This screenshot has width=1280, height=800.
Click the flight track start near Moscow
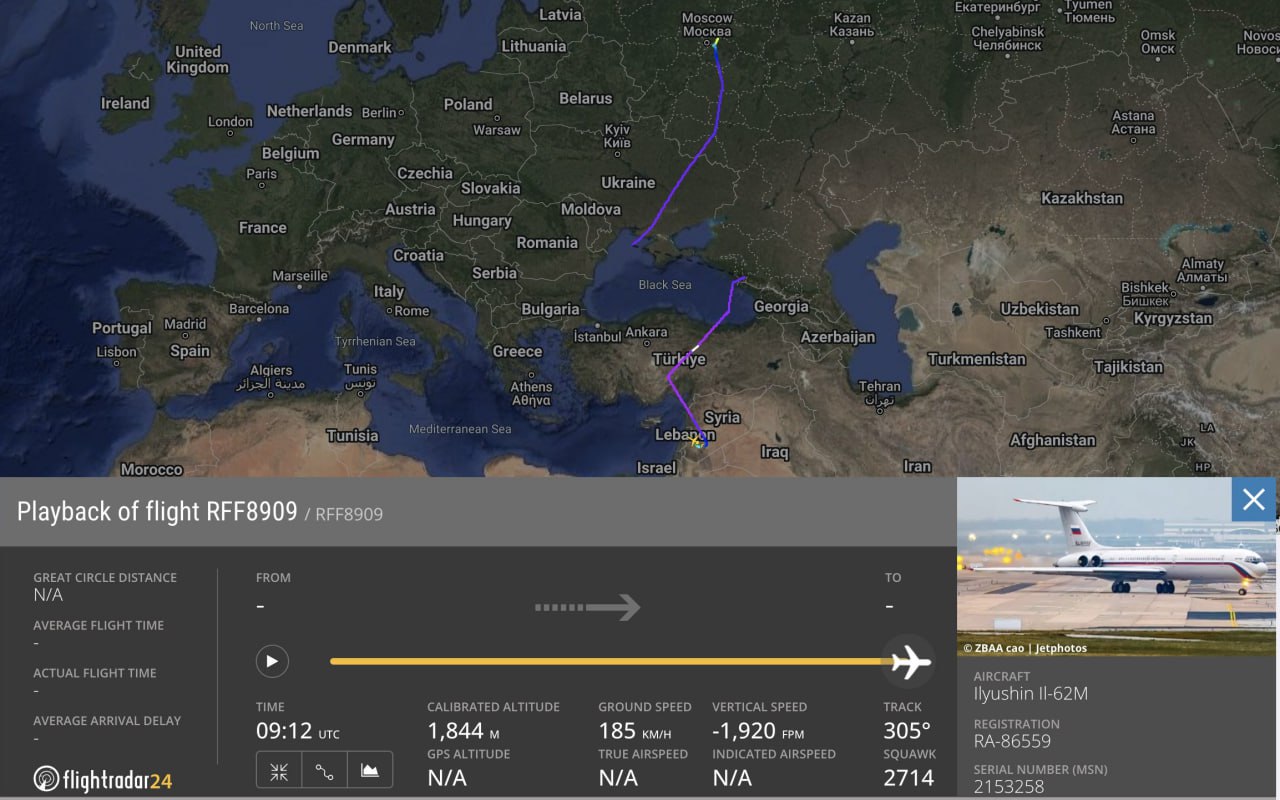pyautogui.click(x=716, y=43)
